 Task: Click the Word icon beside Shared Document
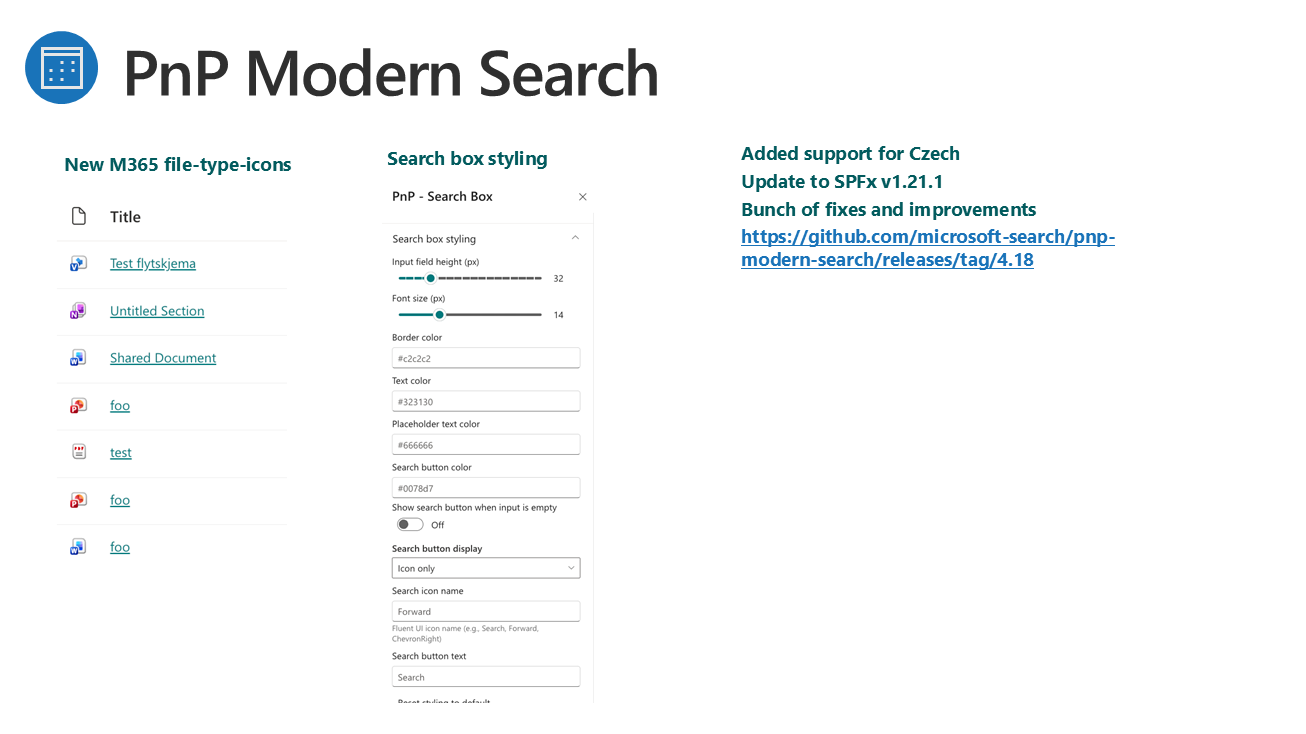(x=78, y=358)
